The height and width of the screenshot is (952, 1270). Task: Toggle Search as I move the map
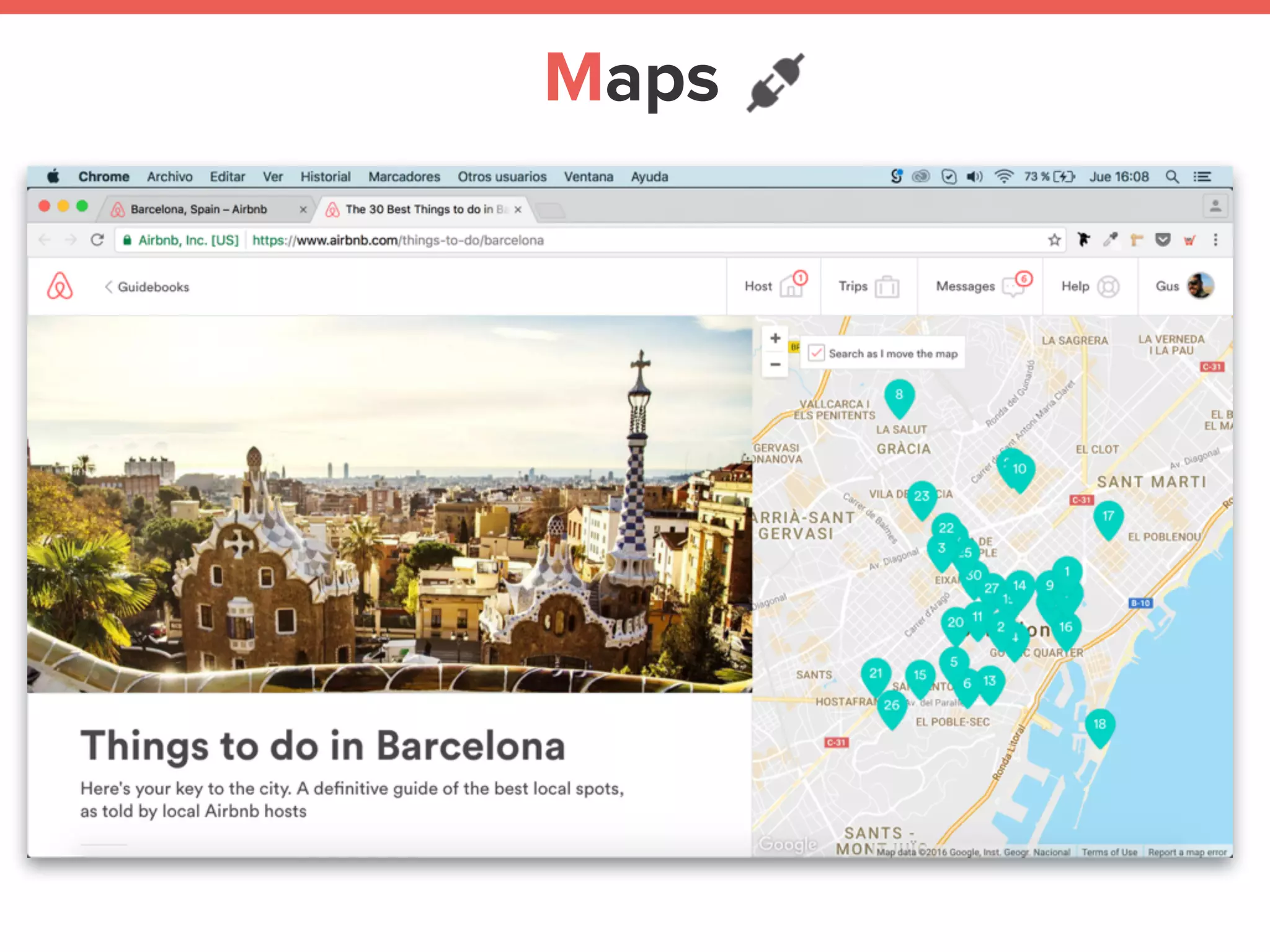(x=817, y=353)
